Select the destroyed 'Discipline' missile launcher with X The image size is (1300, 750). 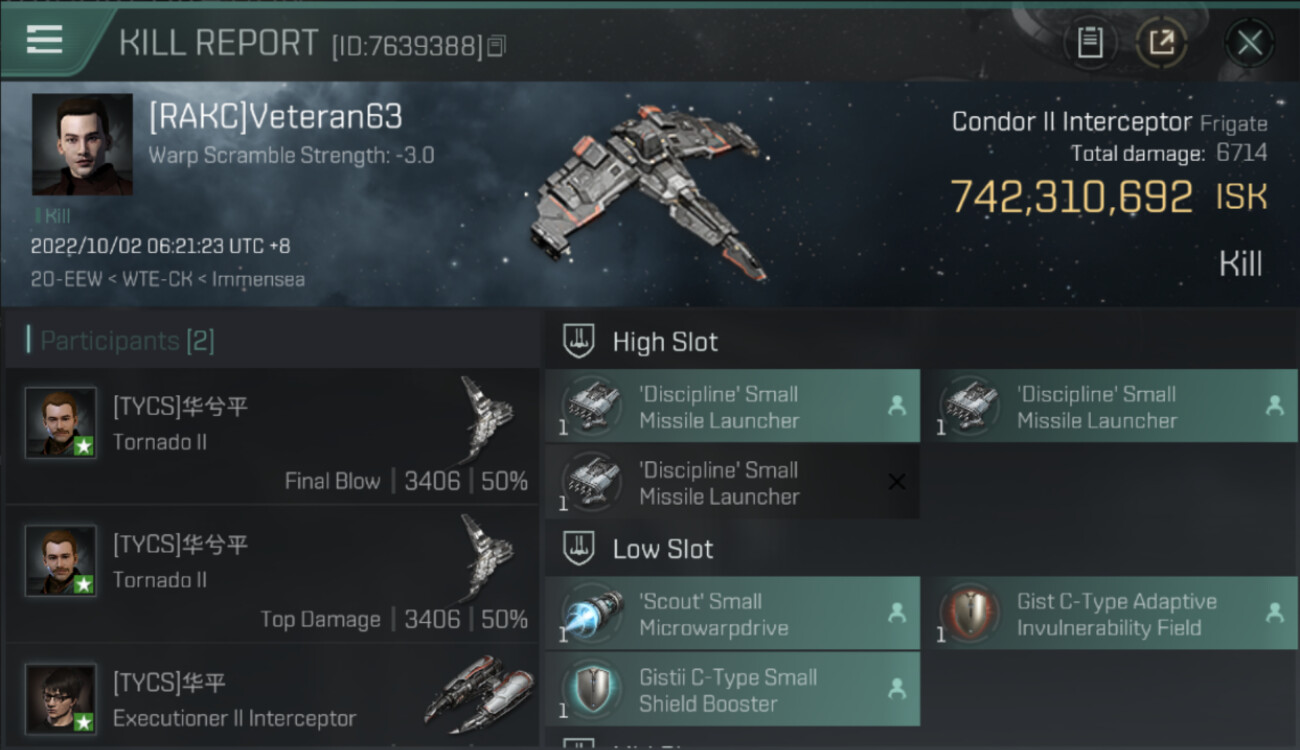(732, 482)
